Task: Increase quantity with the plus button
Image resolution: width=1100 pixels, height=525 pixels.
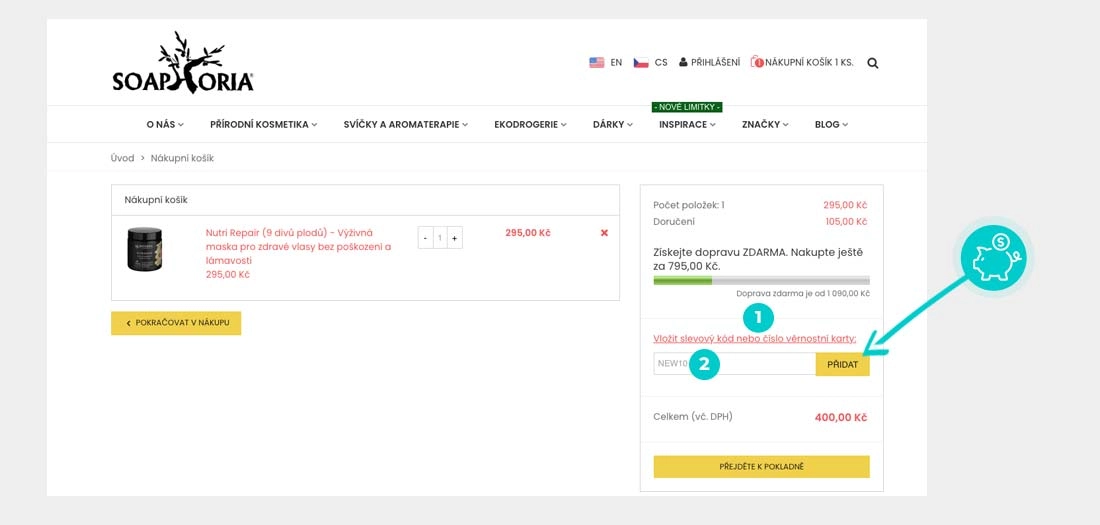Action: [455, 238]
